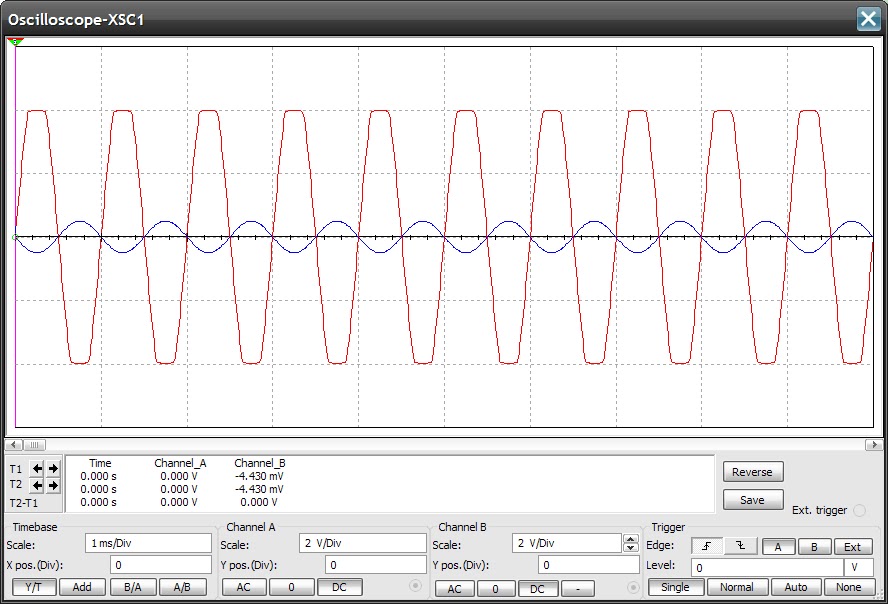Set Channel B coupling to 0

(x=495, y=588)
